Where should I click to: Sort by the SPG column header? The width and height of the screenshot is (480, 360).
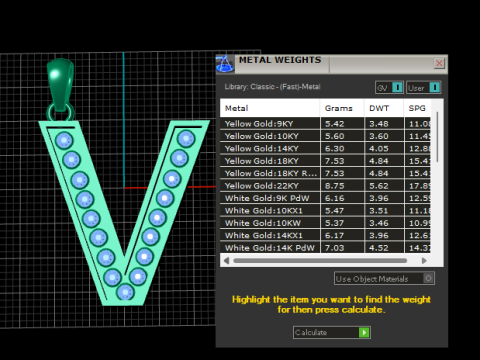[x=417, y=108]
